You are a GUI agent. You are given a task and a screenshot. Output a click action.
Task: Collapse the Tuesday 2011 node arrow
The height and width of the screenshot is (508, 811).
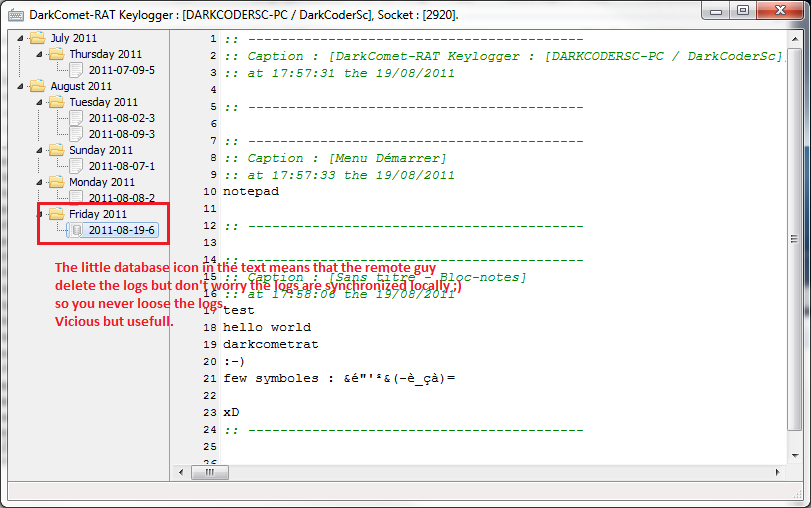[41, 102]
